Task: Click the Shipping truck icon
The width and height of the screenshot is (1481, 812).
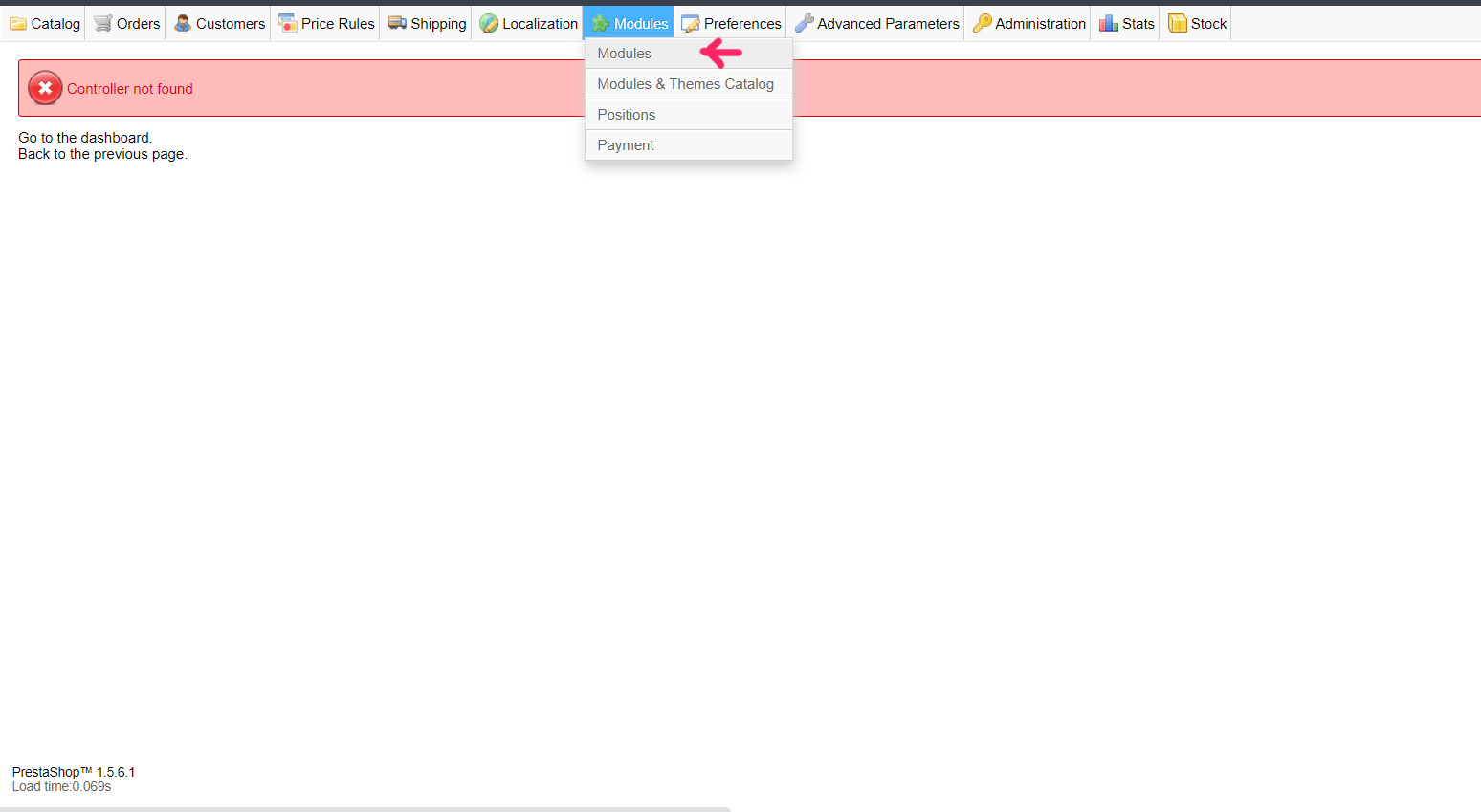Action: tap(397, 23)
